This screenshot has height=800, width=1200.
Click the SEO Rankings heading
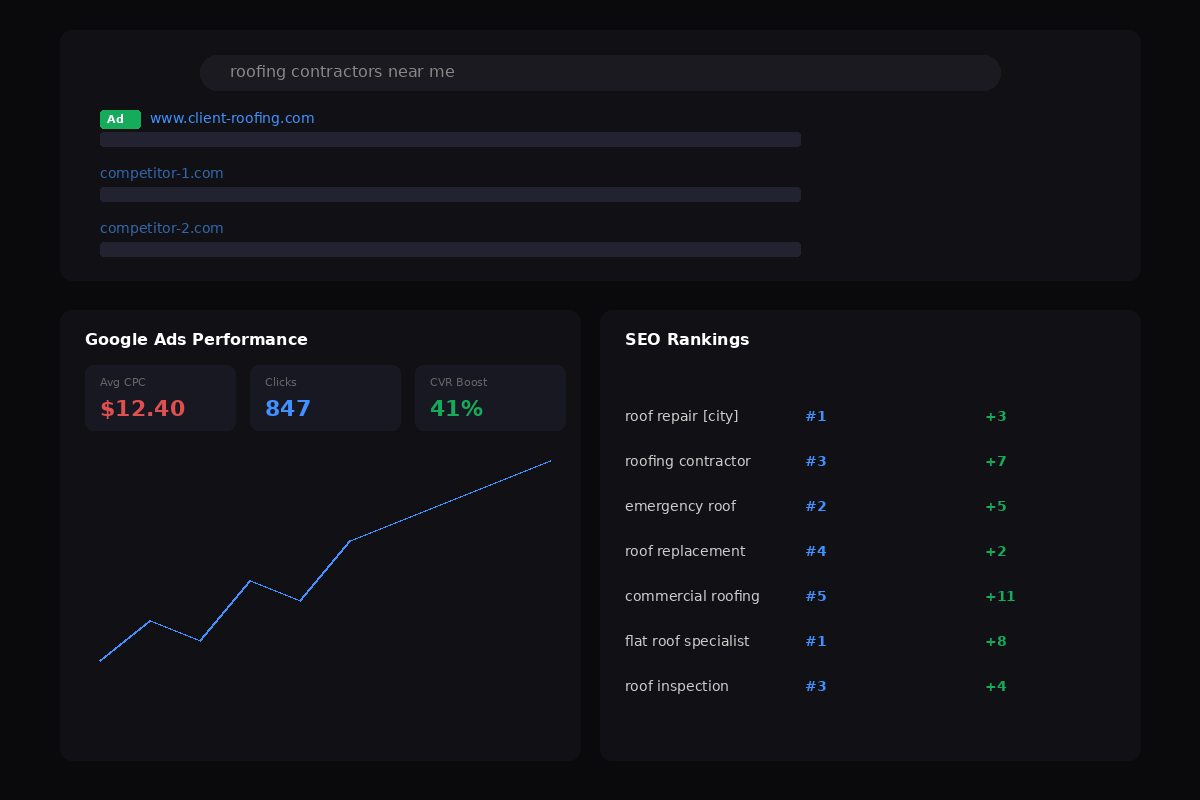tap(687, 340)
